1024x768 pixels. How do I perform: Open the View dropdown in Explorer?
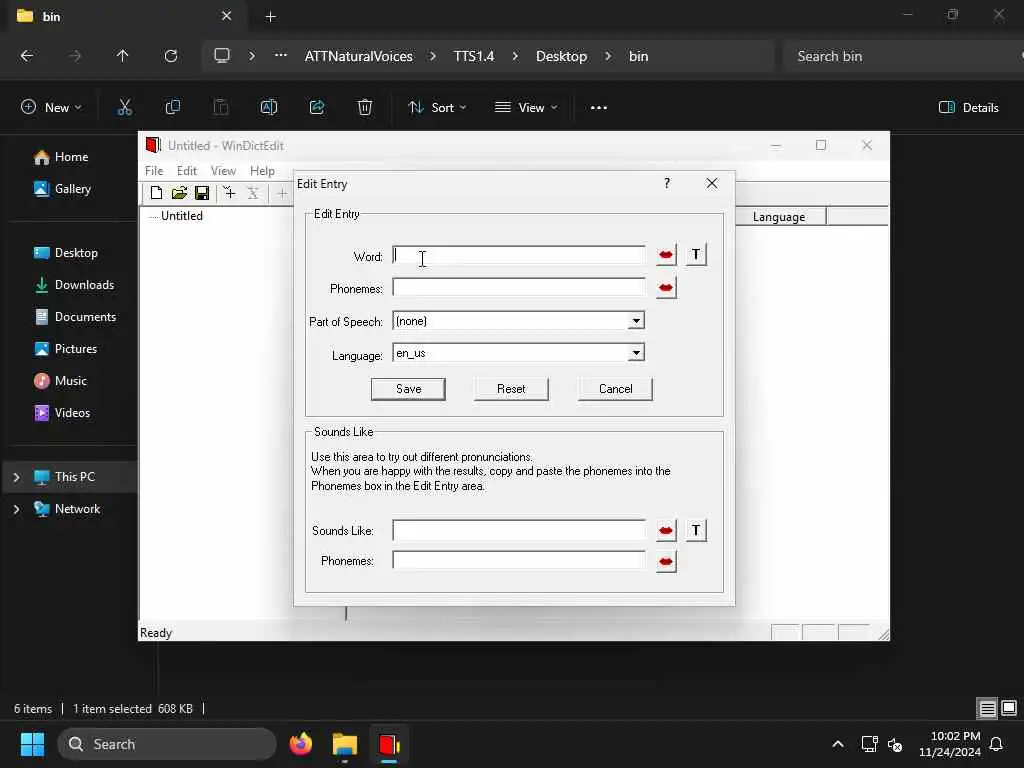click(526, 107)
